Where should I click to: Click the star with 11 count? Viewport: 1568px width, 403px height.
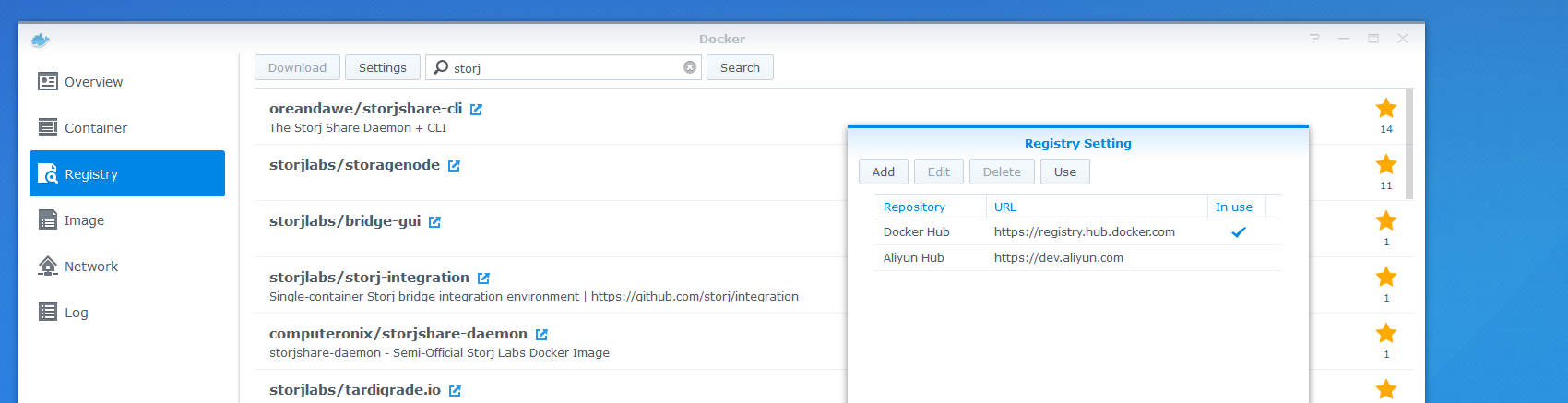pos(1386,164)
